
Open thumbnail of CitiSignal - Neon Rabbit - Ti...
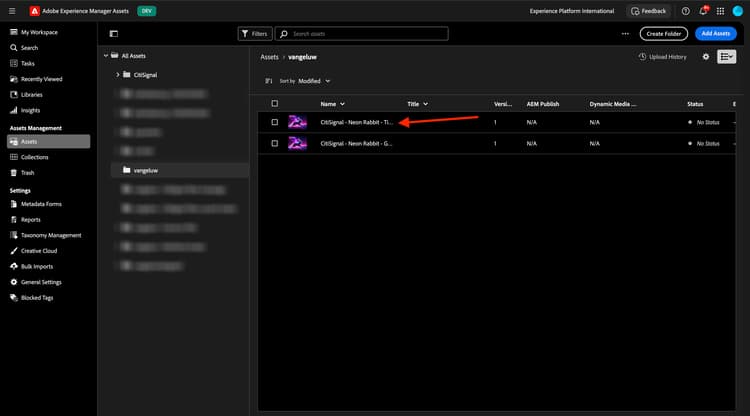pos(297,122)
